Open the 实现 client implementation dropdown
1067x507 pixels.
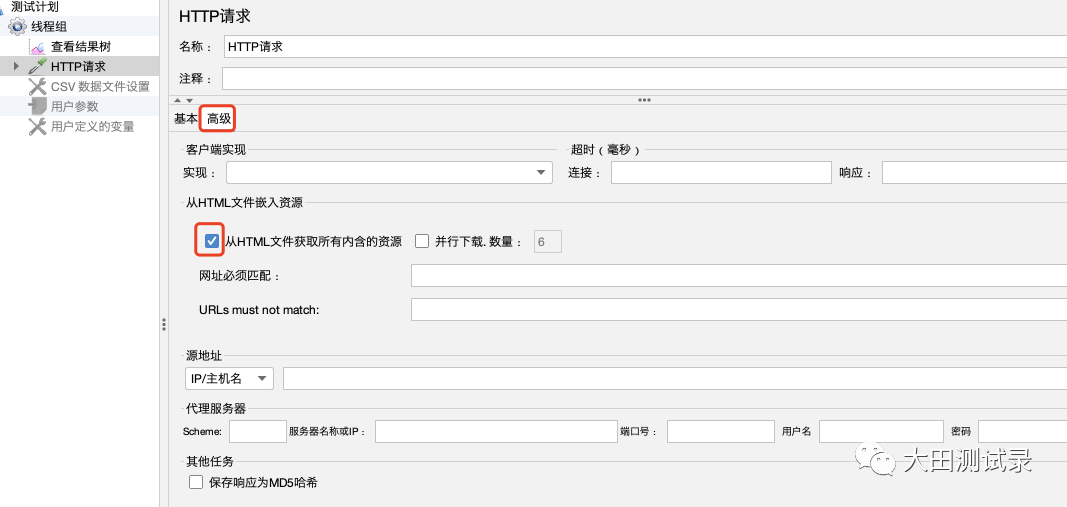[389, 172]
